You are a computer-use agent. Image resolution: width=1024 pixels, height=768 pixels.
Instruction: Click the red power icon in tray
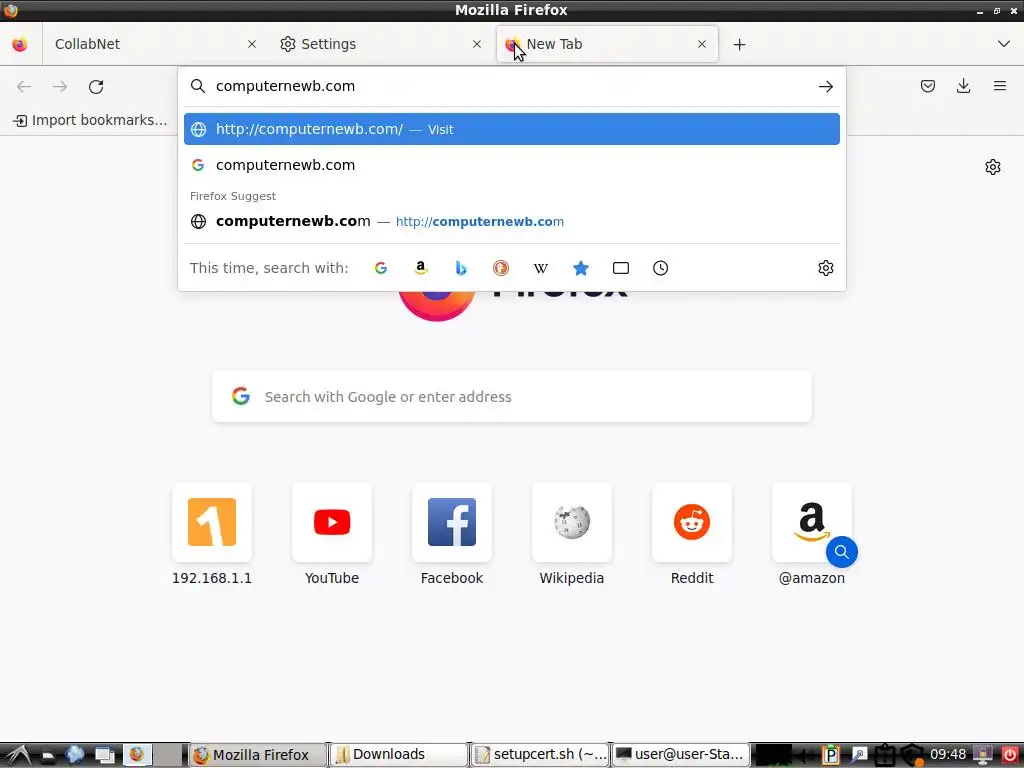click(1009, 755)
